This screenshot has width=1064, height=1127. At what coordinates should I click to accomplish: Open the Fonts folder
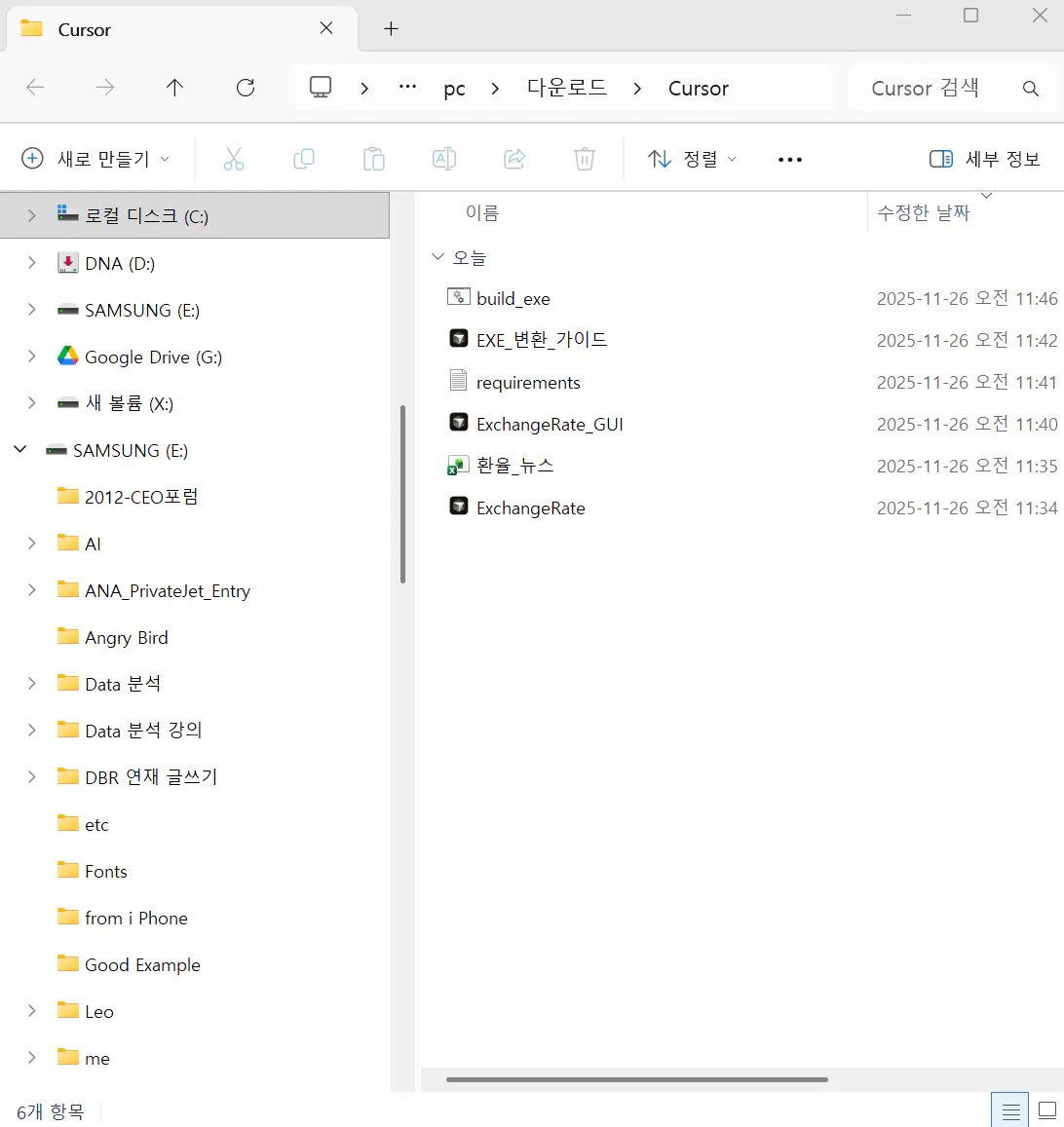coord(105,871)
